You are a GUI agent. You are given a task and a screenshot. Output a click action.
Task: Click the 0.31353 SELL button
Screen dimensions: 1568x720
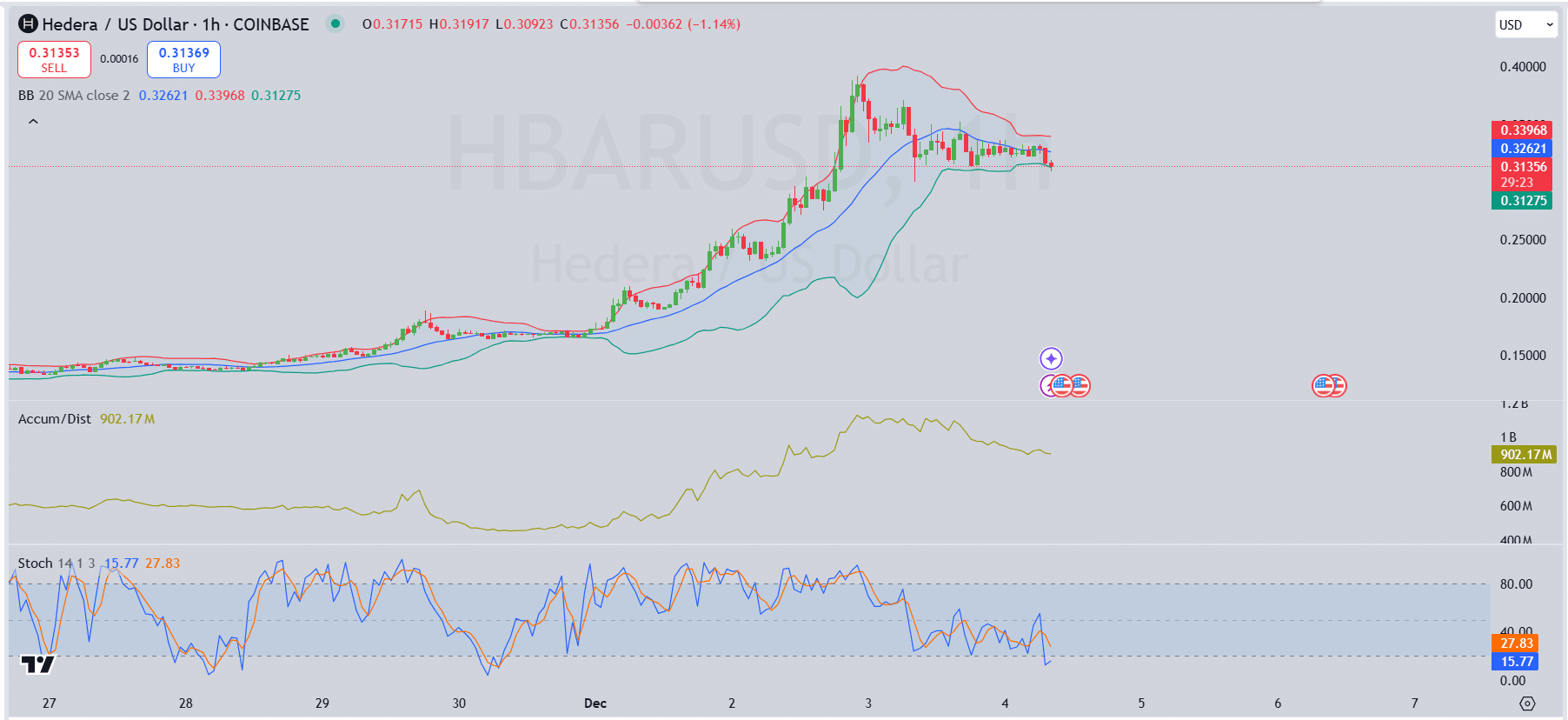pyautogui.click(x=54, y=60)
